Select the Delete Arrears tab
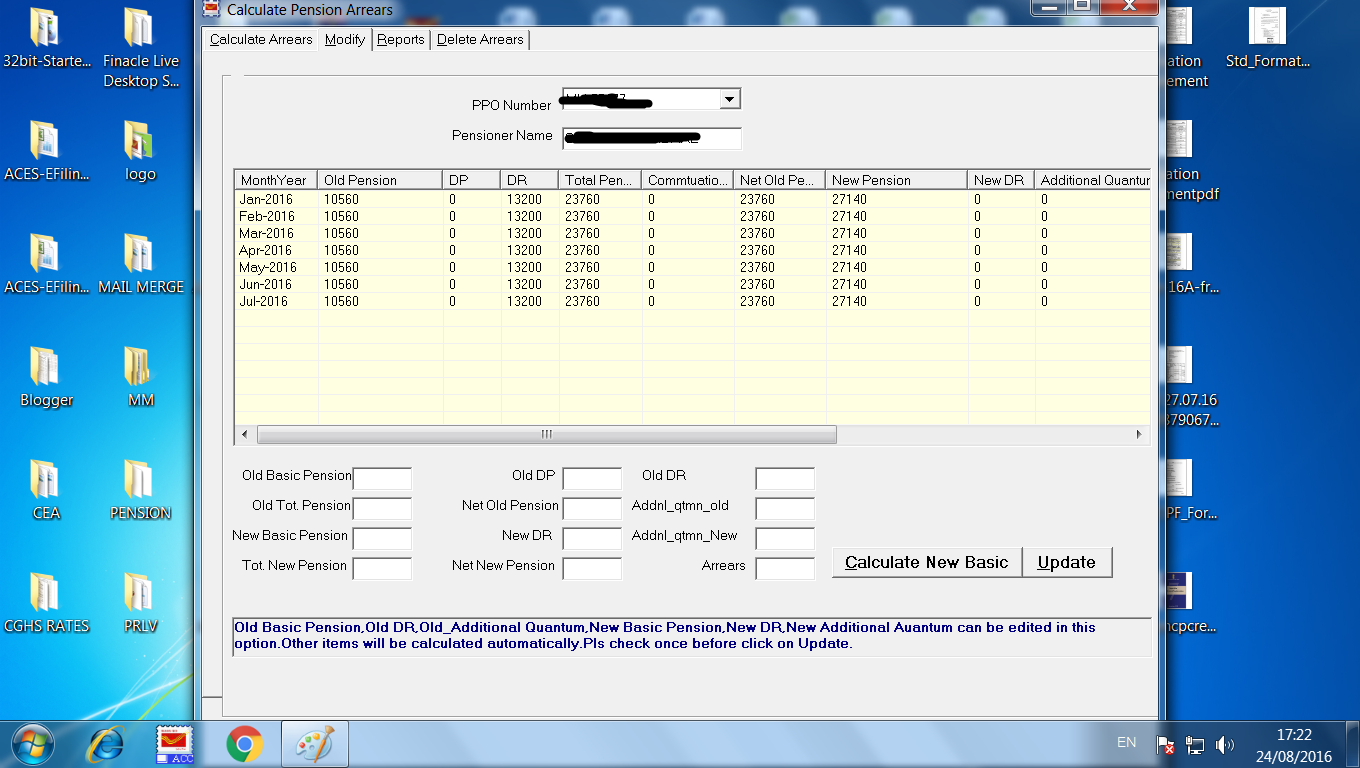This screenshot has width=1360, height=768. click(x=479, y=39)
